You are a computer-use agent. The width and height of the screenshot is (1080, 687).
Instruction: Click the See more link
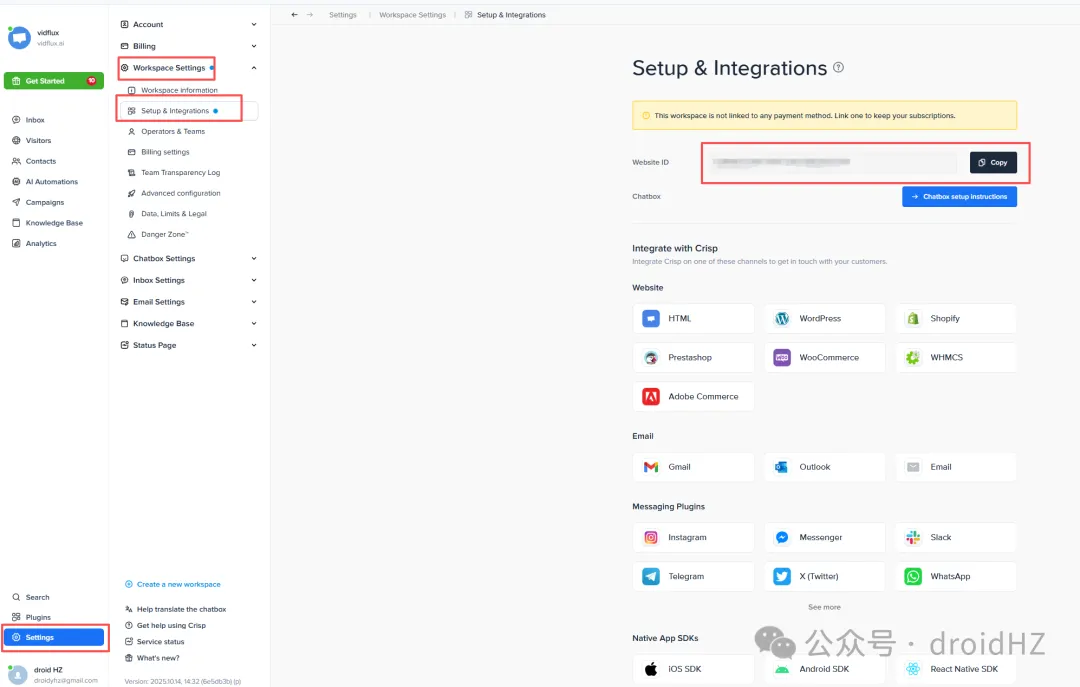pyautogui.click(x=824, y=607)
